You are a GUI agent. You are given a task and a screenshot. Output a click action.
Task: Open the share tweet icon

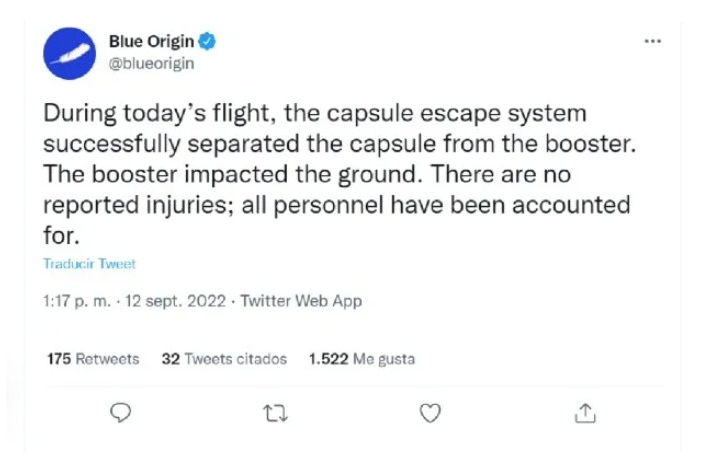point(586,411)
